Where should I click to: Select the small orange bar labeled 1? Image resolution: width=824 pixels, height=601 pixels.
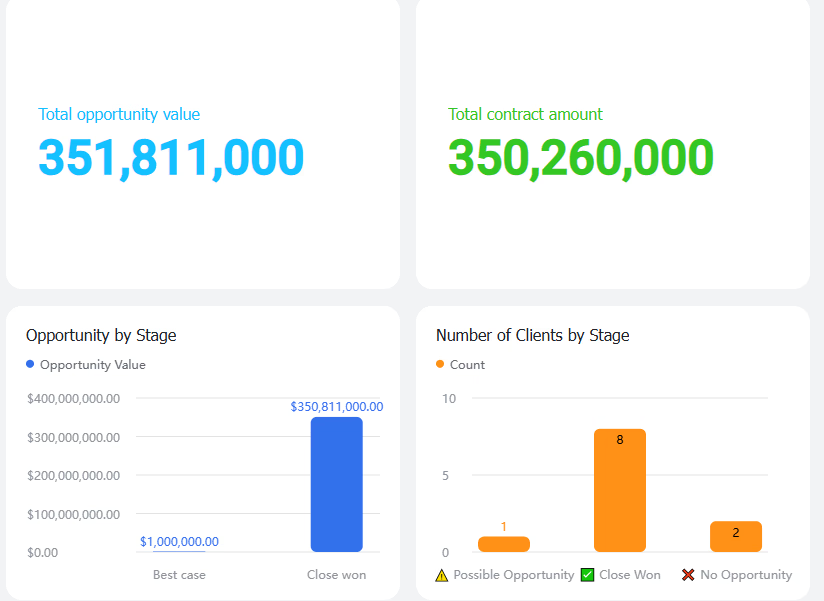click(503, 544)
